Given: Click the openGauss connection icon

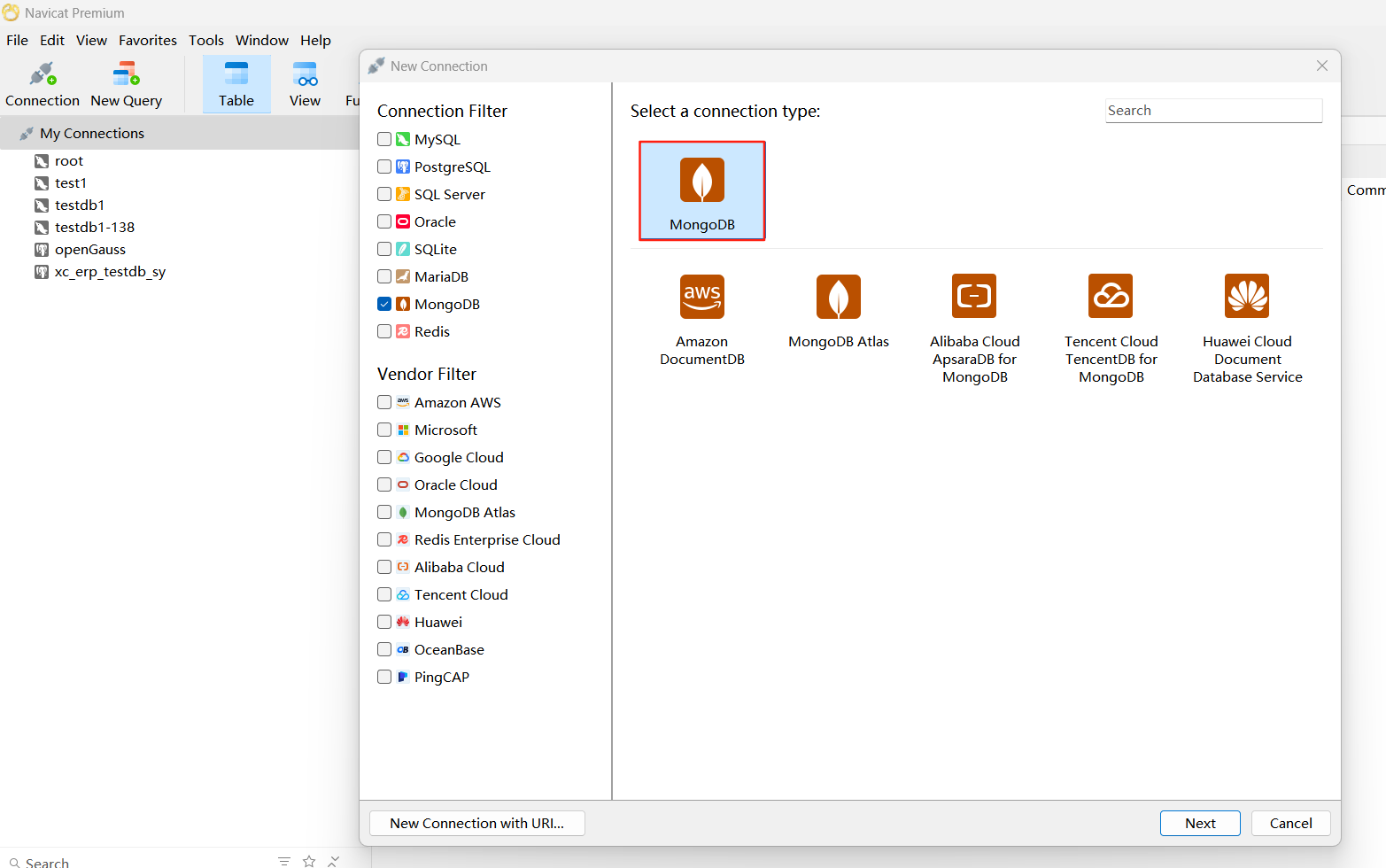Looking at the screenshot, I should click(42, 250).
